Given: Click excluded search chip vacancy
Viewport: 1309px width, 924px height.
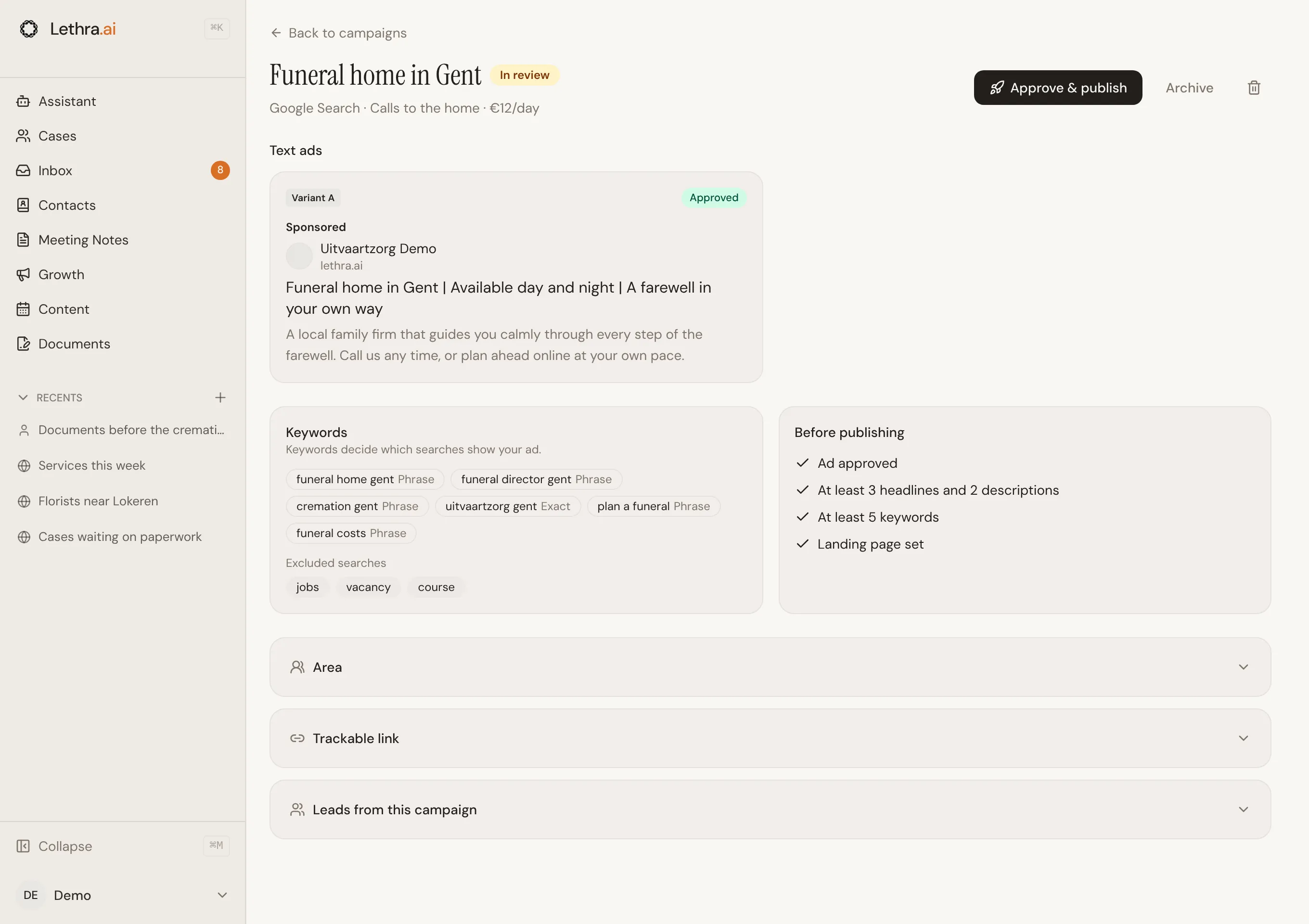Looking at the screenshot, I should (x=368, y=587).
